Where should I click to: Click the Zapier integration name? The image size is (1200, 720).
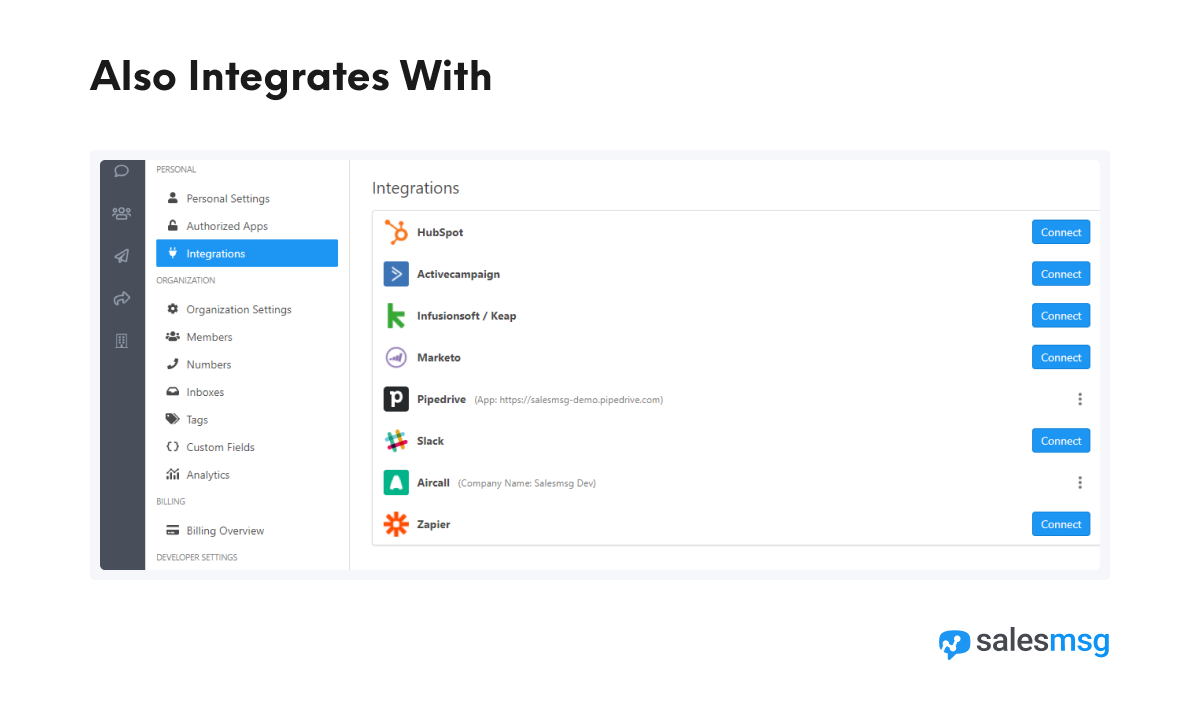point(433,524)
